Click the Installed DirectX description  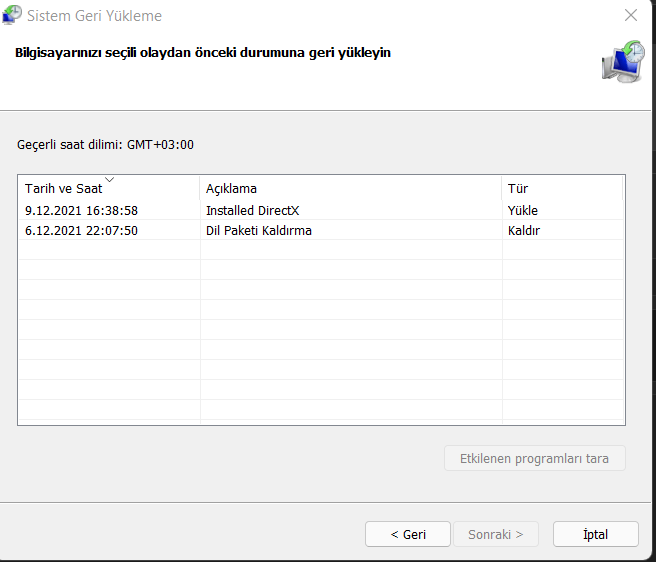coord(252,211)
